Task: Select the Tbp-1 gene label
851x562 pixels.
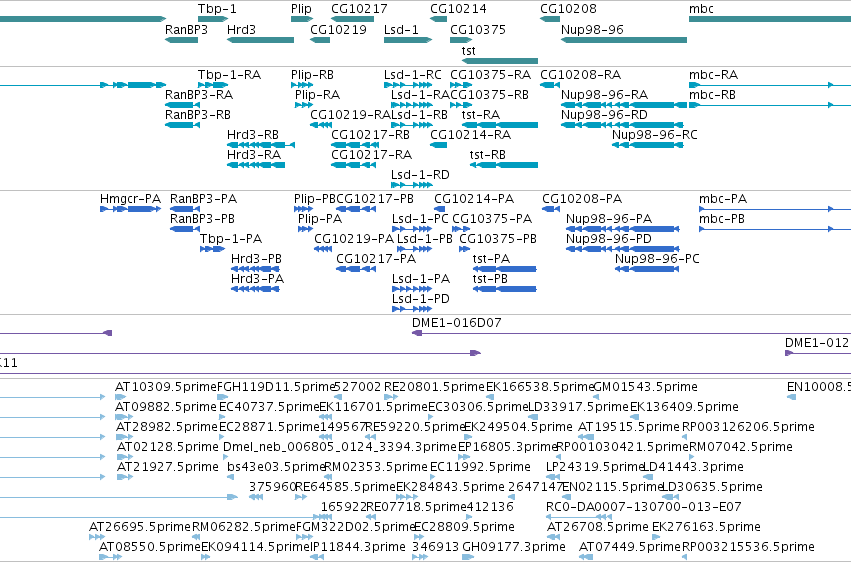Action: point(217,9)
